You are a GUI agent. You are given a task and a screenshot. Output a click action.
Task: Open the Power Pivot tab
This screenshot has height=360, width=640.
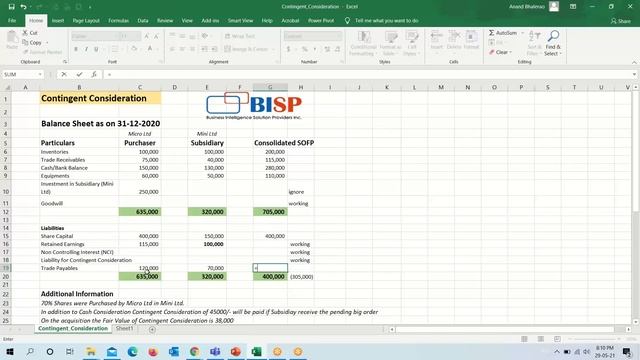[321, 20]
